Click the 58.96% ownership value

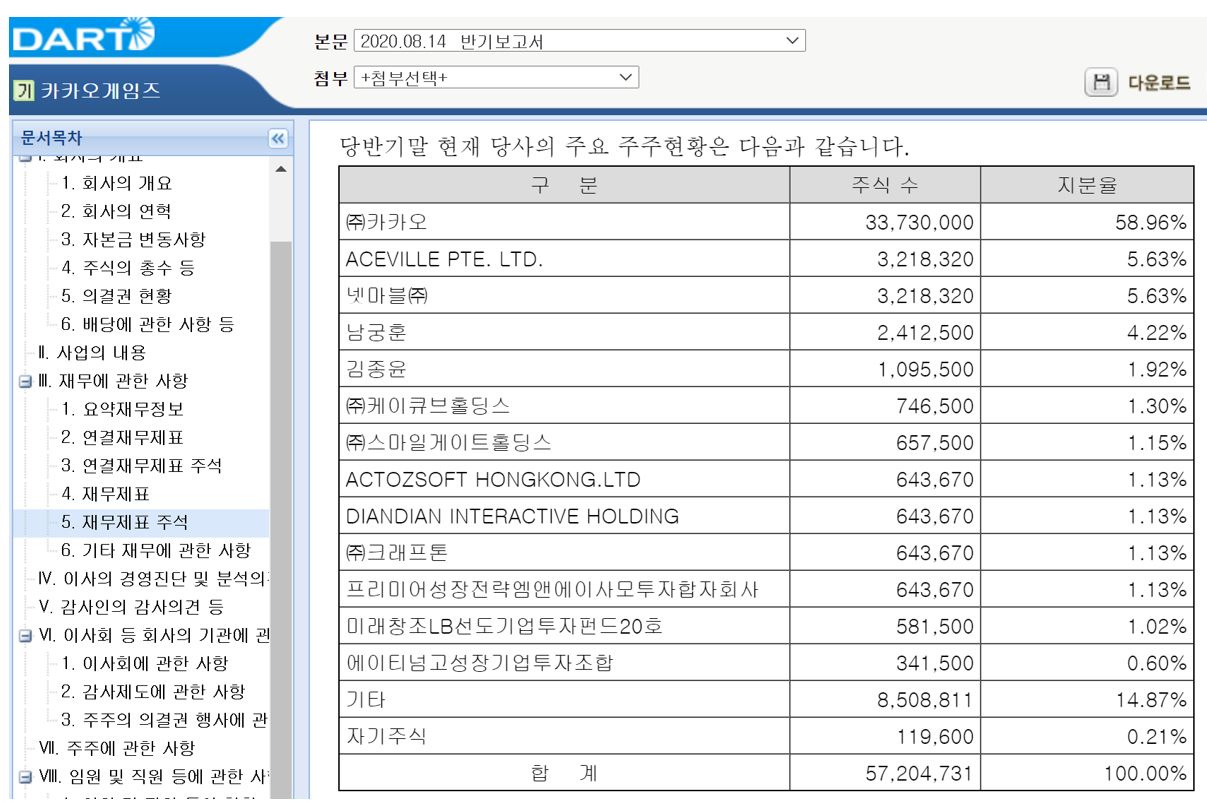coord(1150,222)
